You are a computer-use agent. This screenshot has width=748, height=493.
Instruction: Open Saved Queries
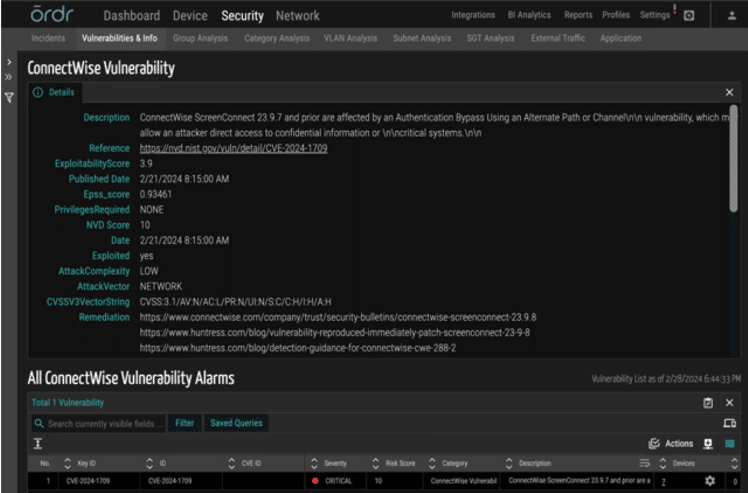[236, 423]
